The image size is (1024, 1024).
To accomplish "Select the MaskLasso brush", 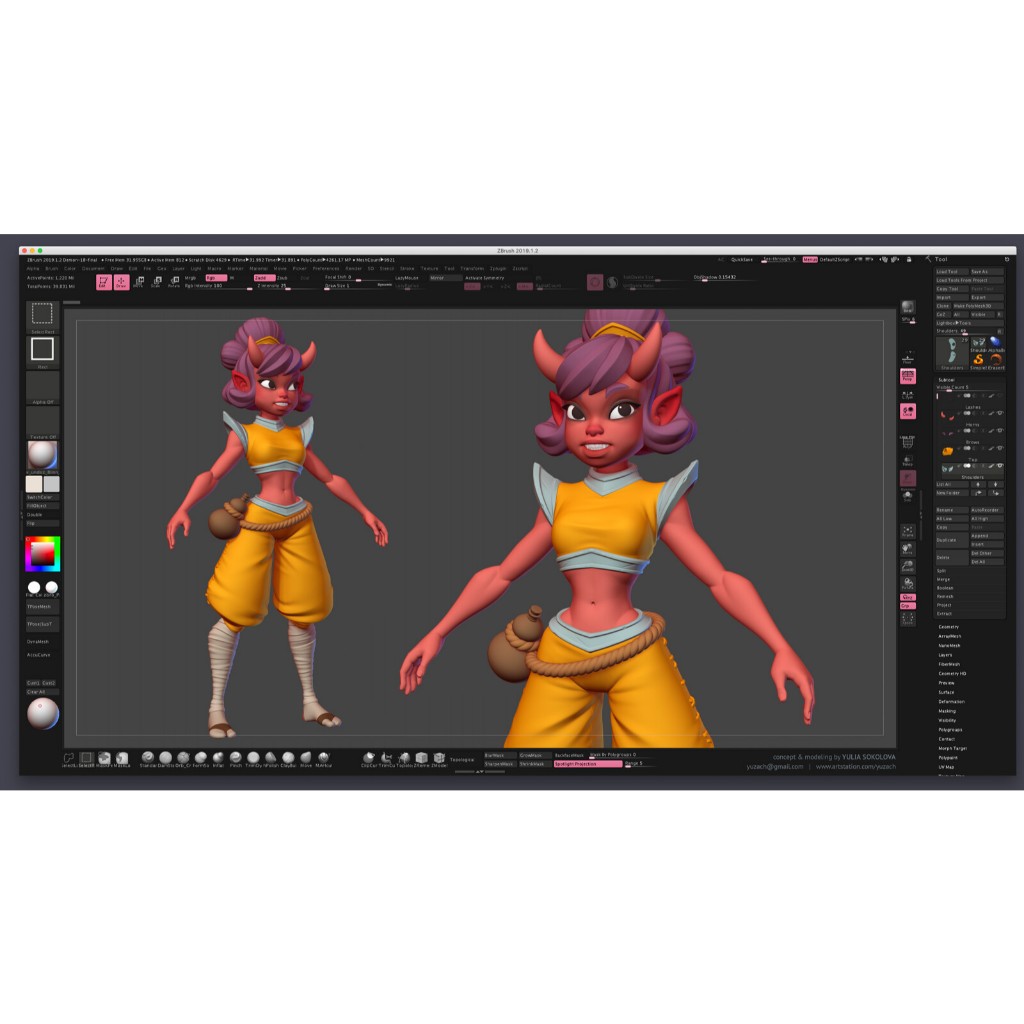I will pyautogui.click(x=122, y=759).
